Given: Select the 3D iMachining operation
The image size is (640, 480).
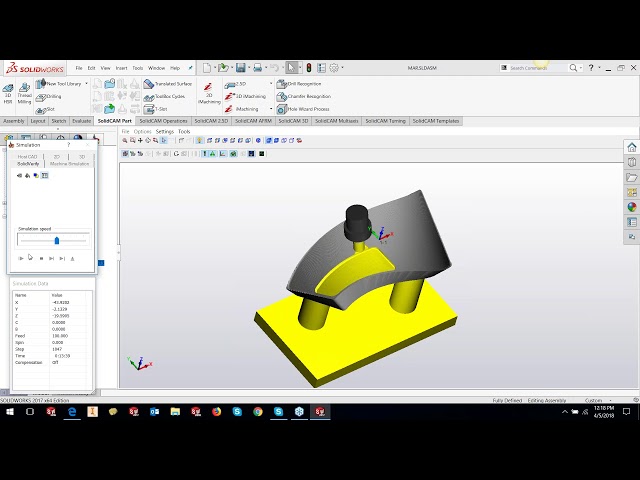Looking at the screenshot, I should [x=245, y=97].
